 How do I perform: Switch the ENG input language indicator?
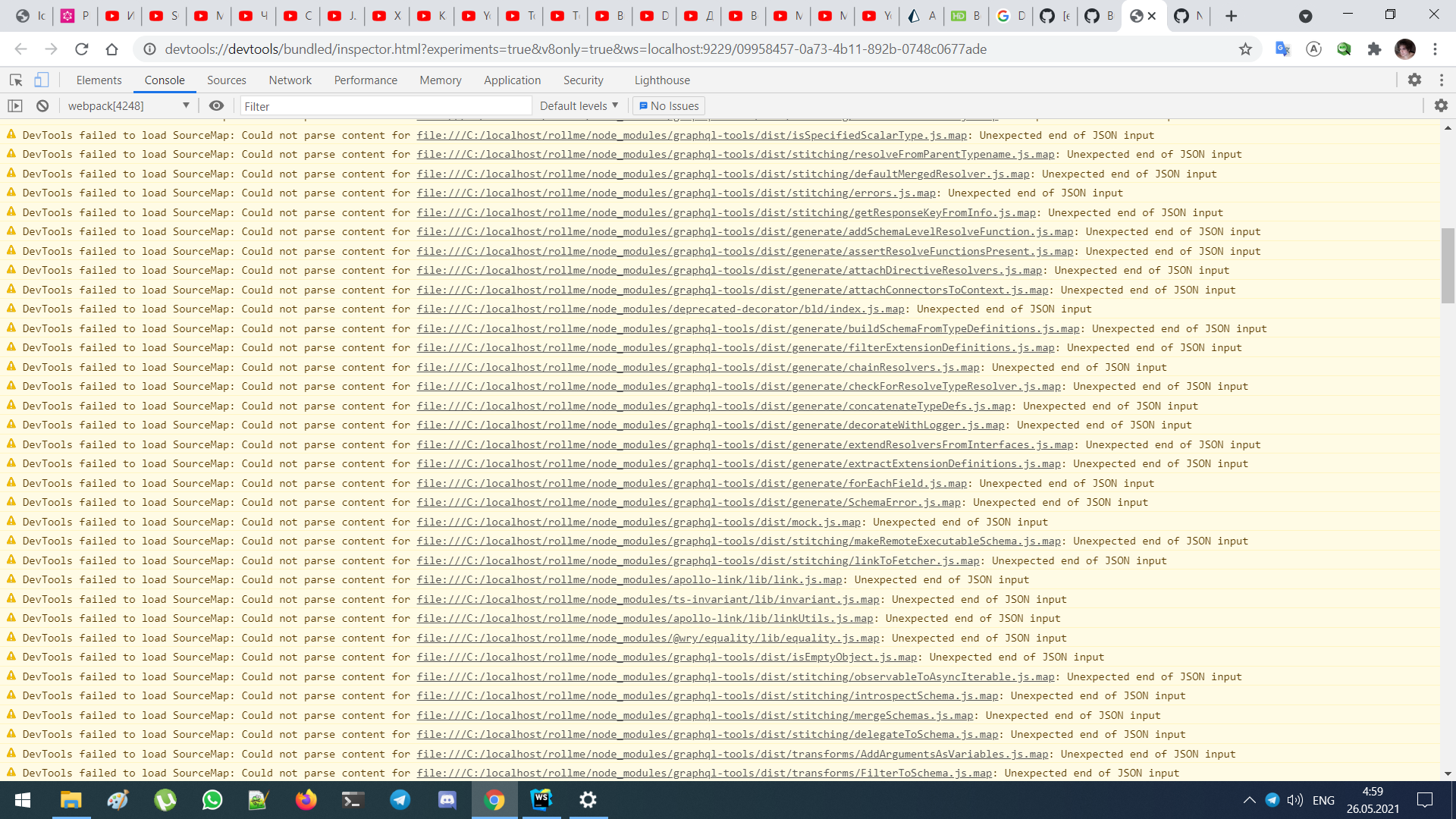pos(1323,800)
